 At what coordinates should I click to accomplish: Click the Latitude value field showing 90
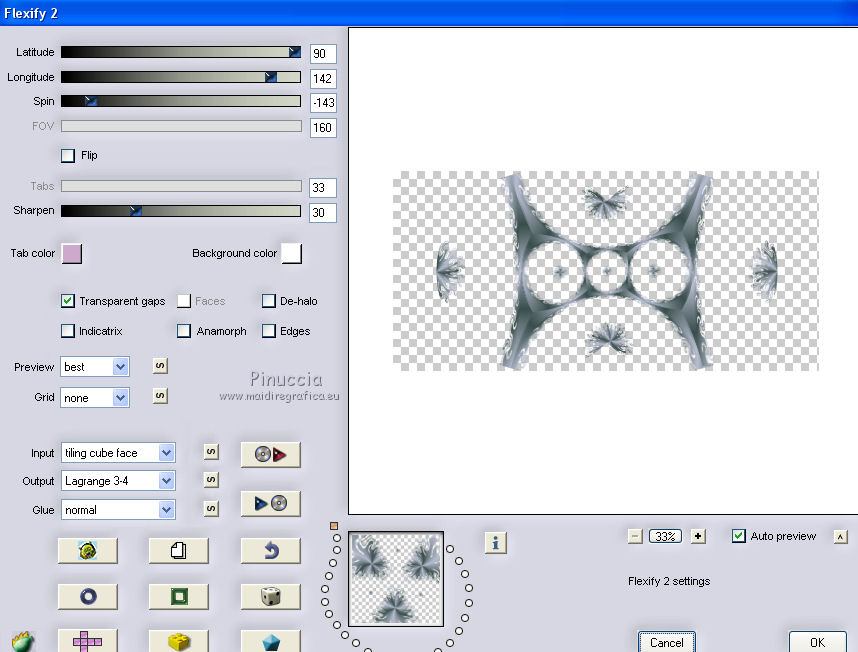323,54
